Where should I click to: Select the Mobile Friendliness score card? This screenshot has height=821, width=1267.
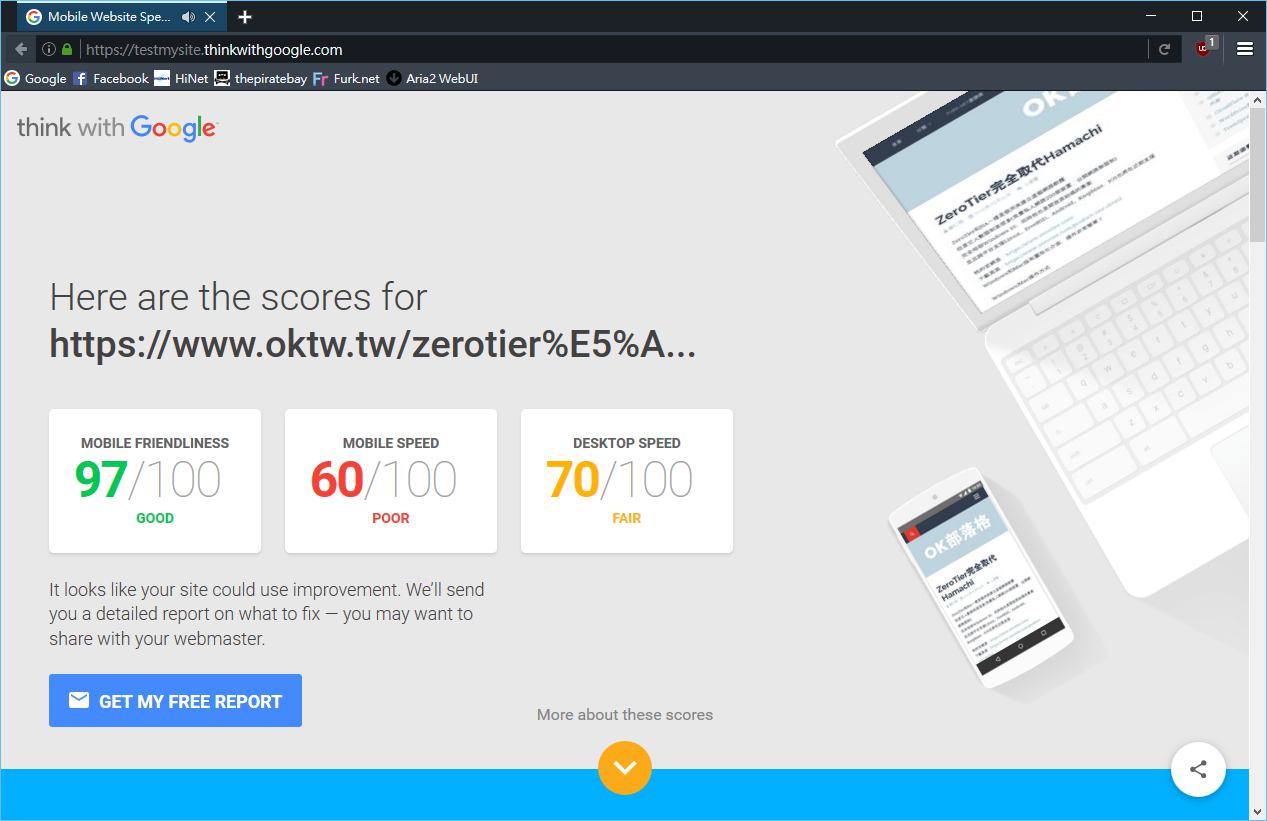[x=155, y=481]
